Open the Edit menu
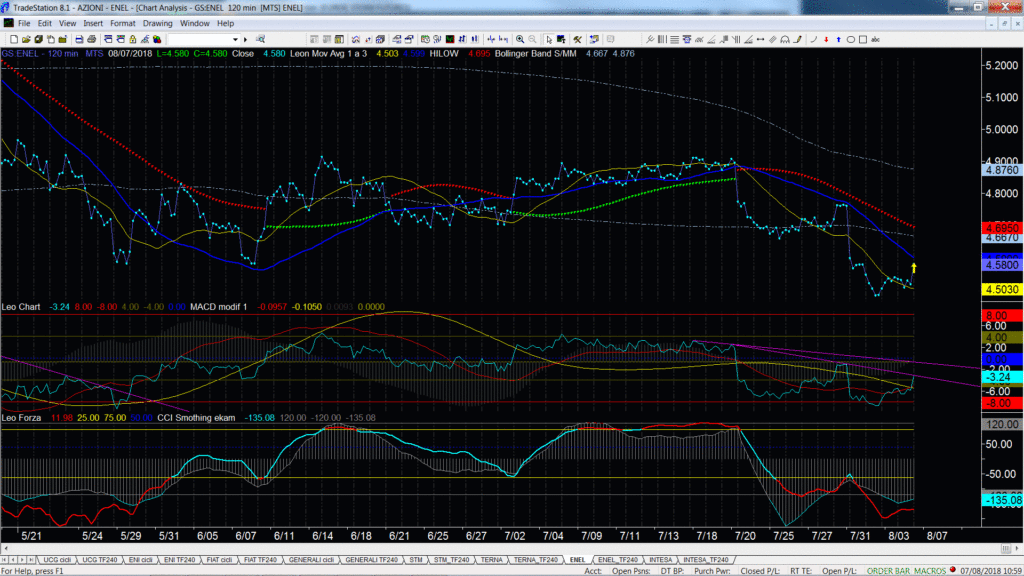This screenshot has height=576, width=1024. [44, 24]
